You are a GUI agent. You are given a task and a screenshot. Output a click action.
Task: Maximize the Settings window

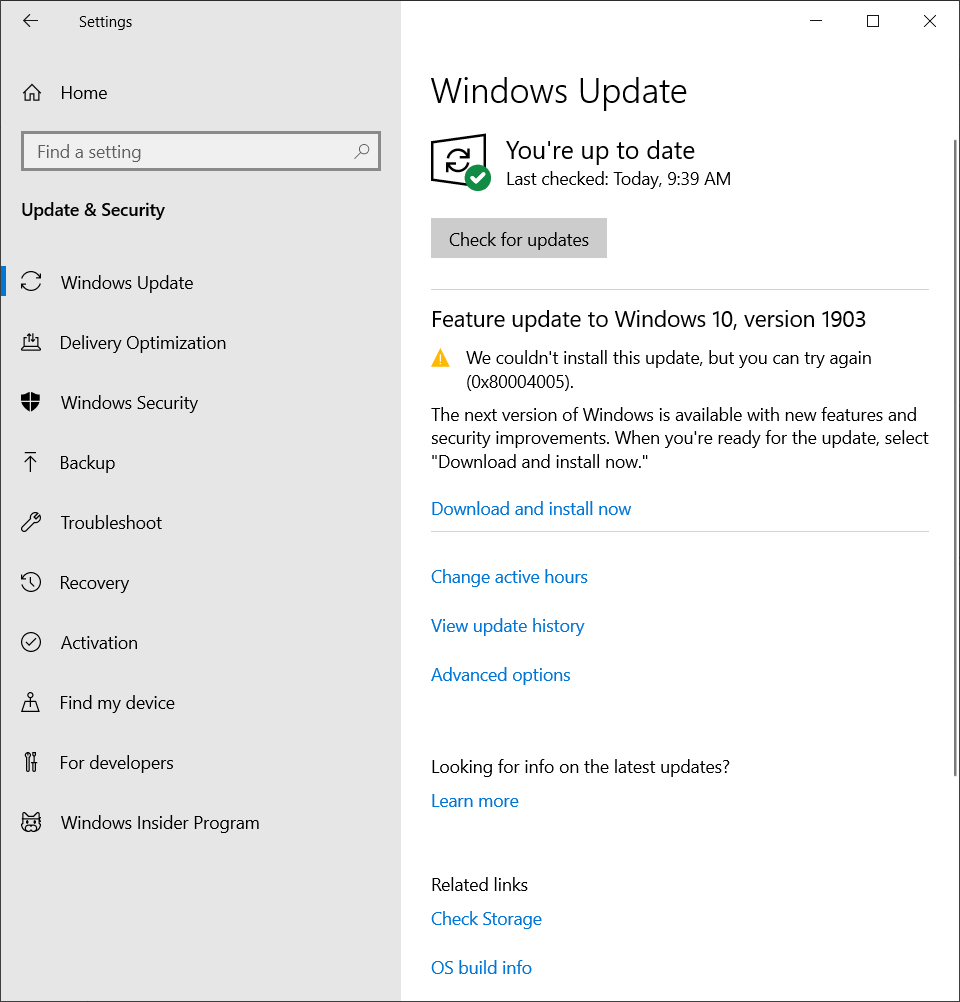point(872,21)
